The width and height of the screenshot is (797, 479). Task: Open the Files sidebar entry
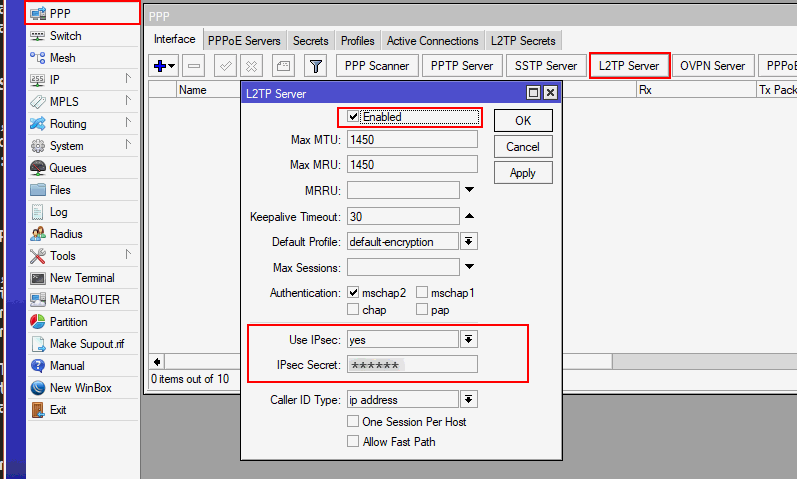[60, 190]
